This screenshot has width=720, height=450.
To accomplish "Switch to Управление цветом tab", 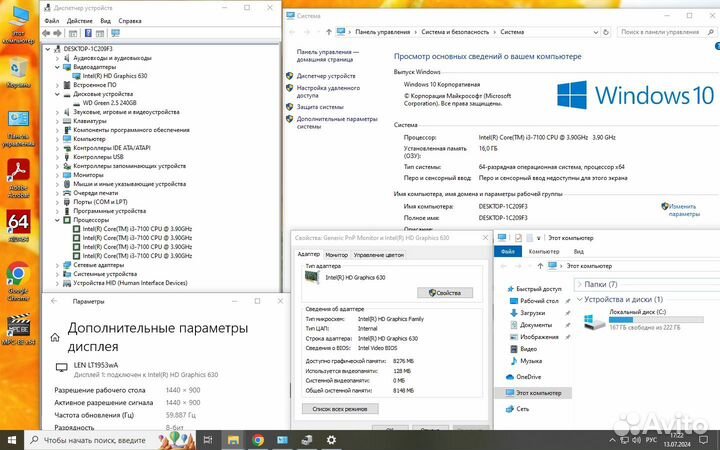I will coord(379,255).
